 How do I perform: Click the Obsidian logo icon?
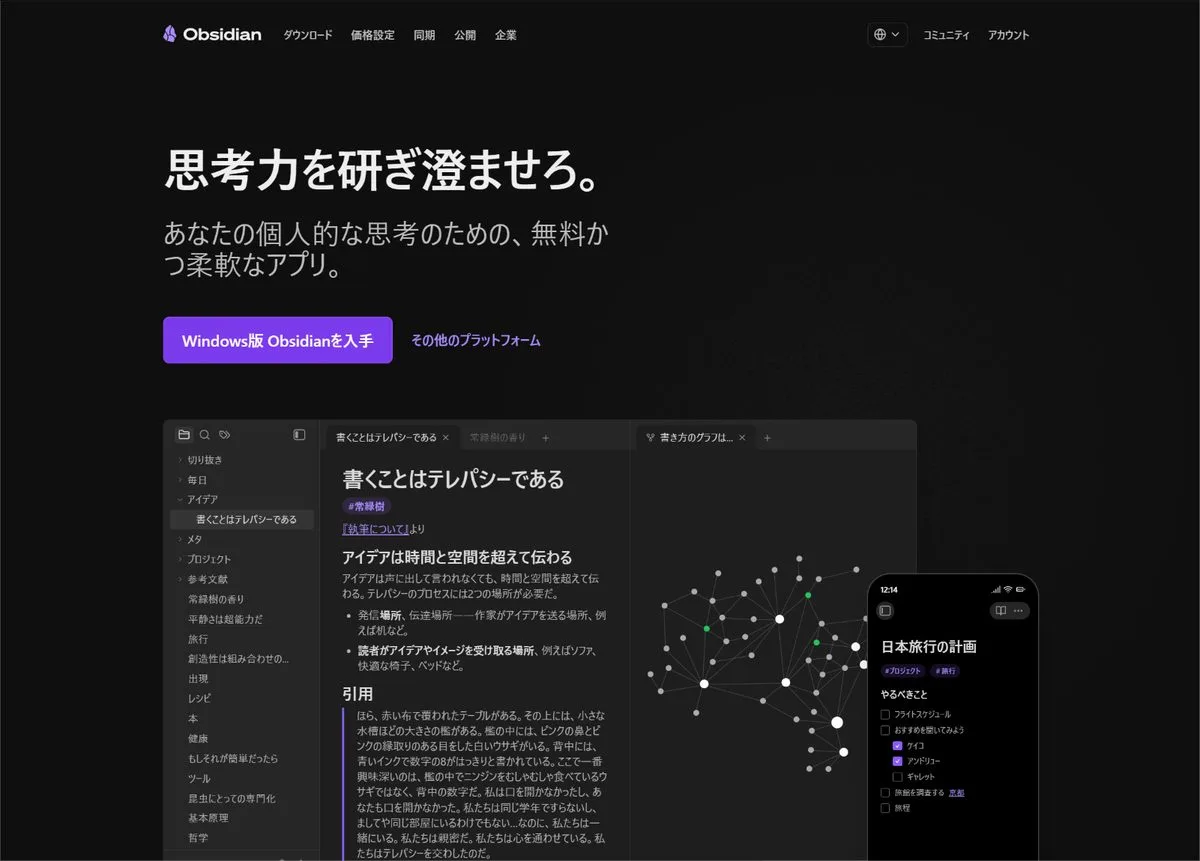[170, 34]
